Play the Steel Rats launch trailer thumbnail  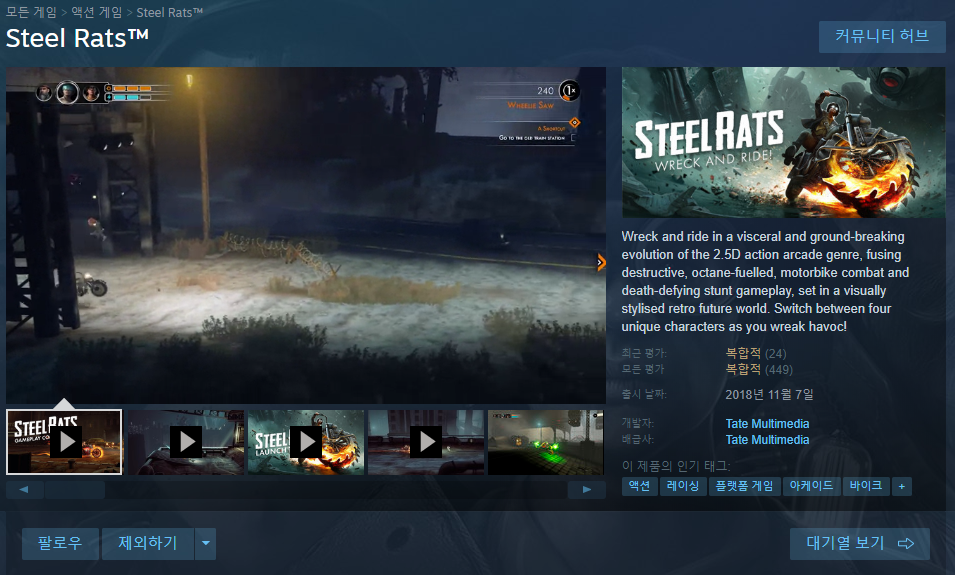[x=306, y=442]
